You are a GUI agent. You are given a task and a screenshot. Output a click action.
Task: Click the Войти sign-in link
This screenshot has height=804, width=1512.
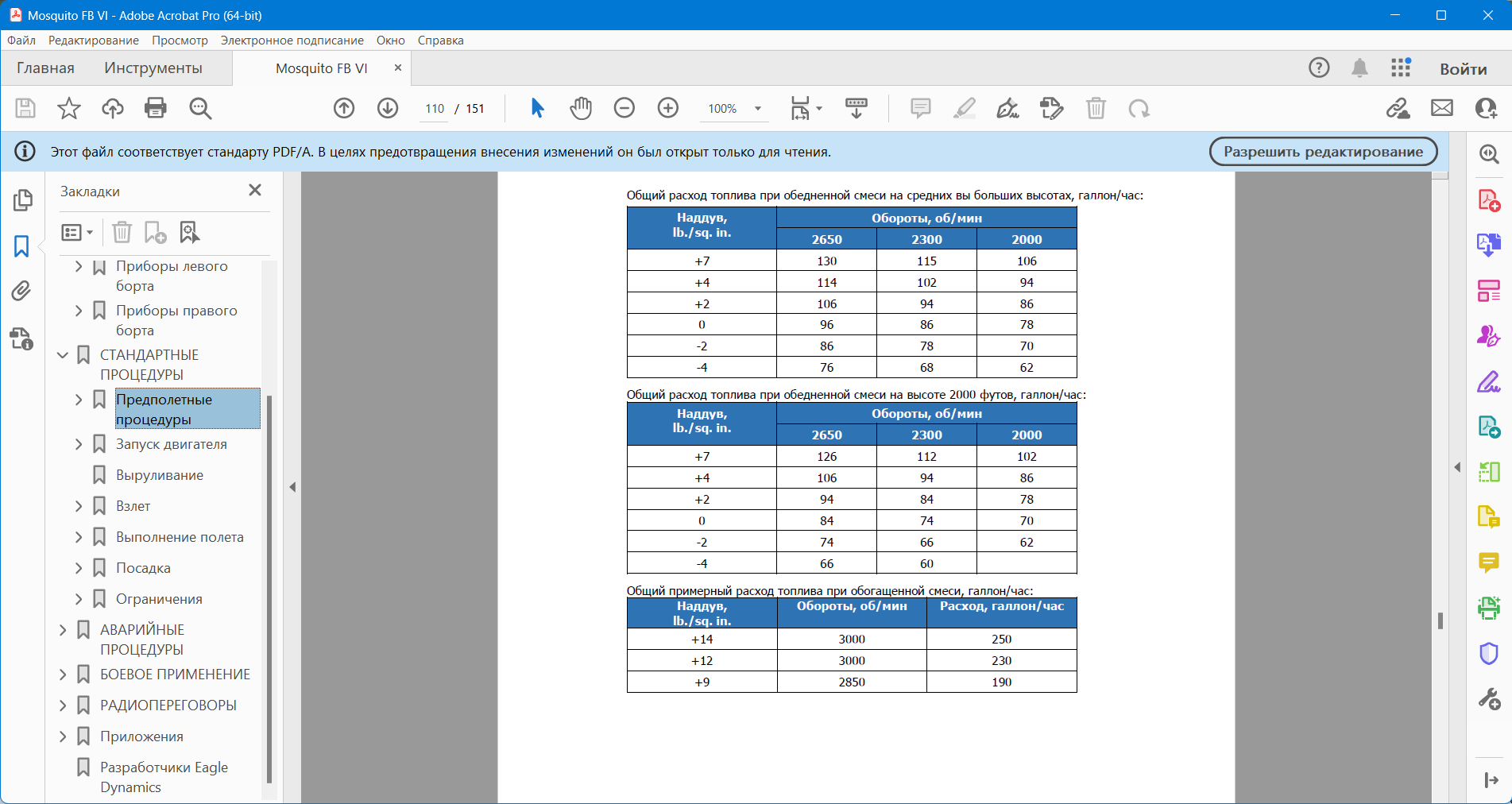click(x=1463, y=69)
